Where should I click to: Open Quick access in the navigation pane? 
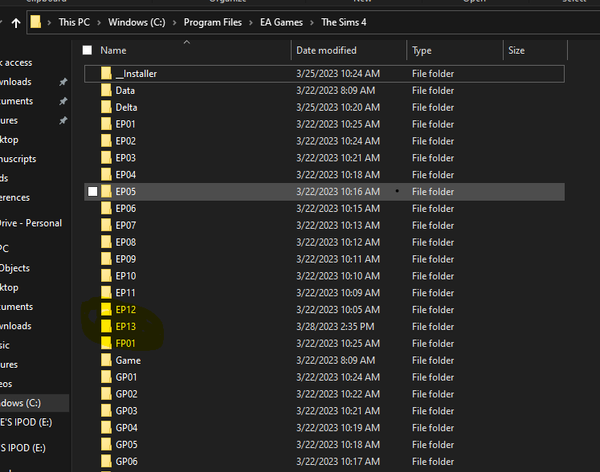[x=16, y=62]
